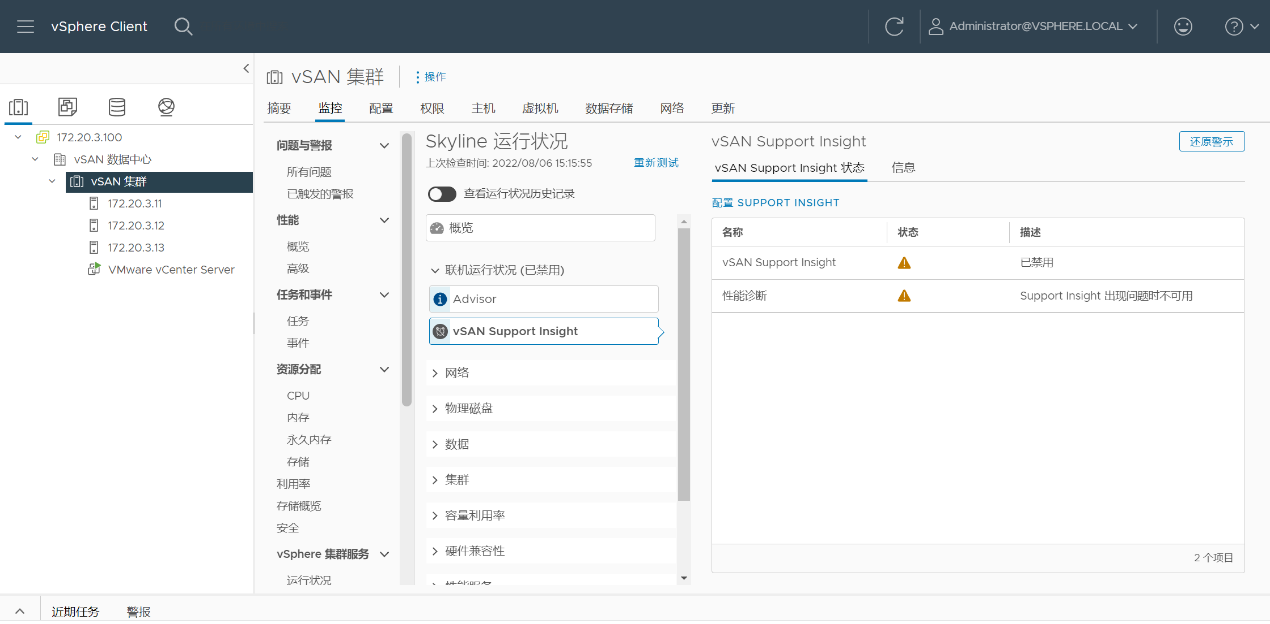
Task: Click the 概览 gauge icon
Action: click(x=436, y=228)
